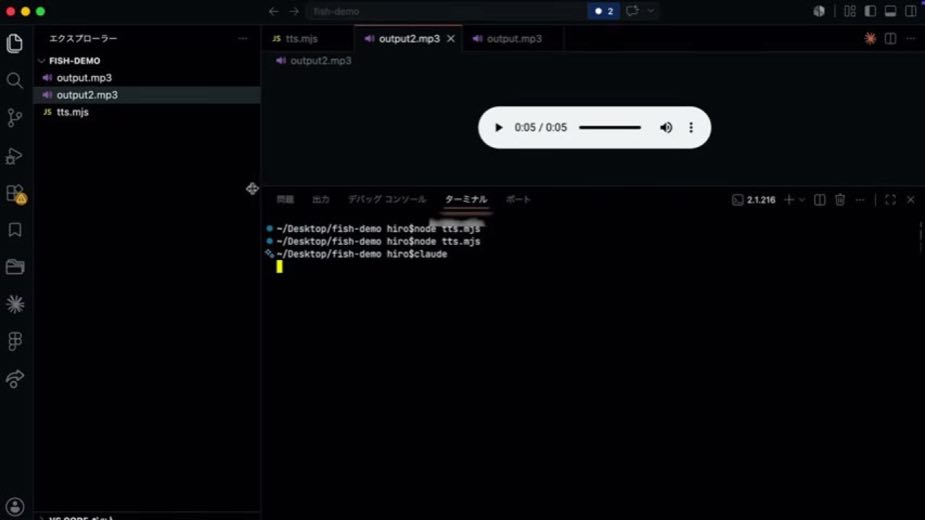
Task: Open the Search view in activity bar
Action: pos(15,80)
